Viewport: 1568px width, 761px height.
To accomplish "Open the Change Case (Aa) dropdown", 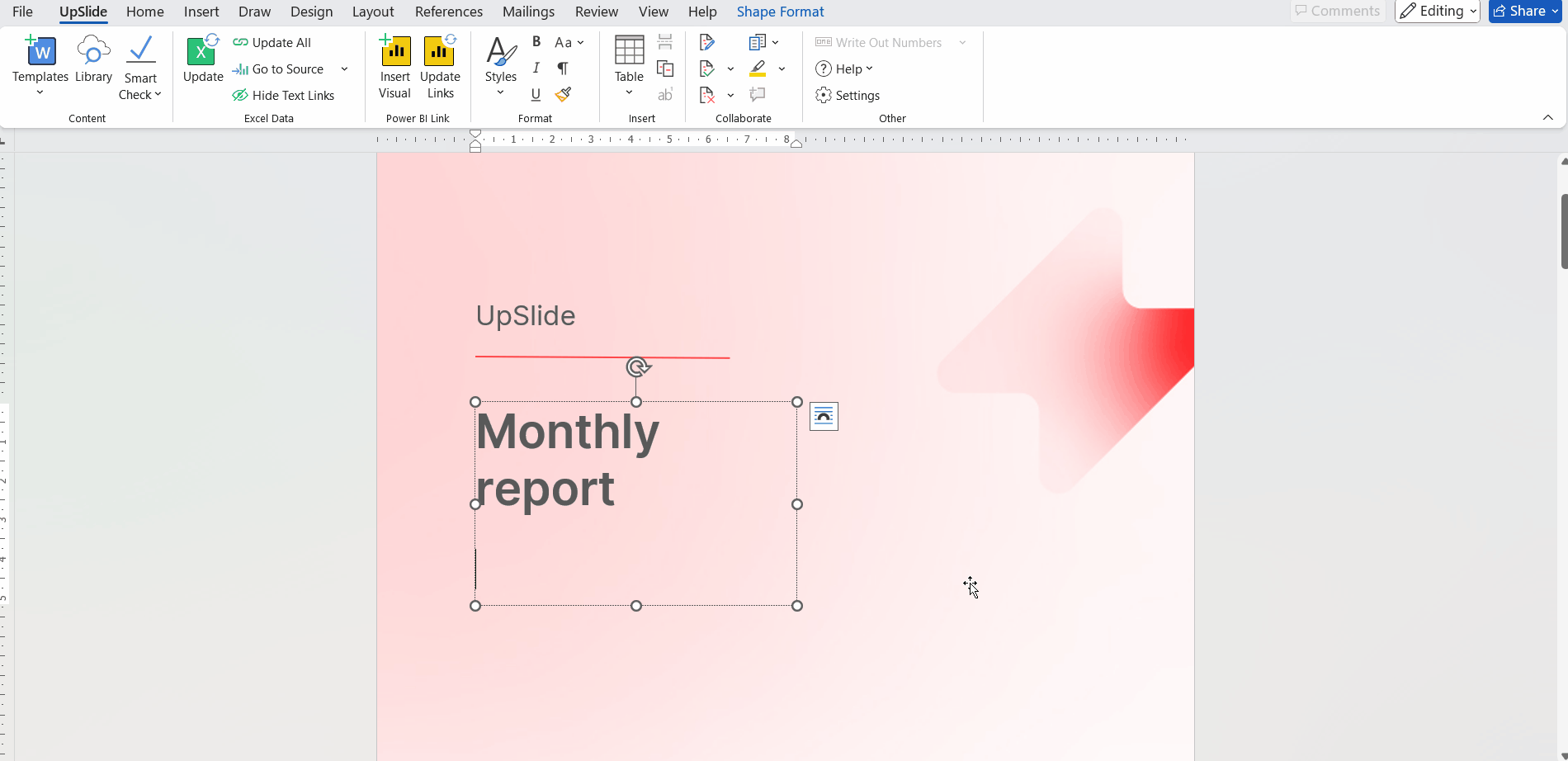I will [569, 42].
